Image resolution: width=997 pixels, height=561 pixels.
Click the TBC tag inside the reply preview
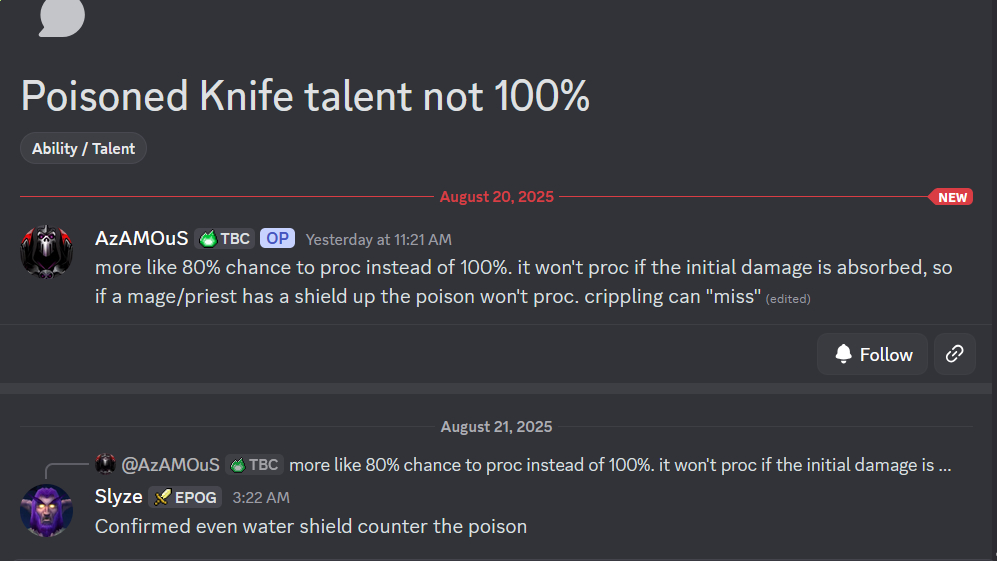(x=255, y=464)
